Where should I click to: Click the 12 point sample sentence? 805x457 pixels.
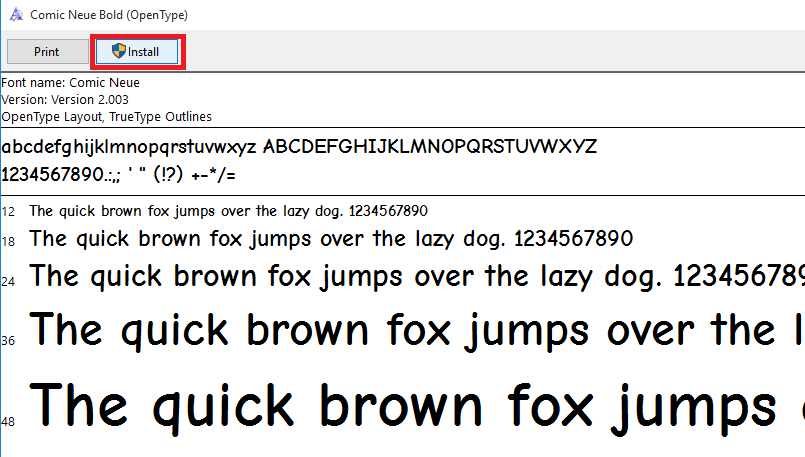[228, 211]
